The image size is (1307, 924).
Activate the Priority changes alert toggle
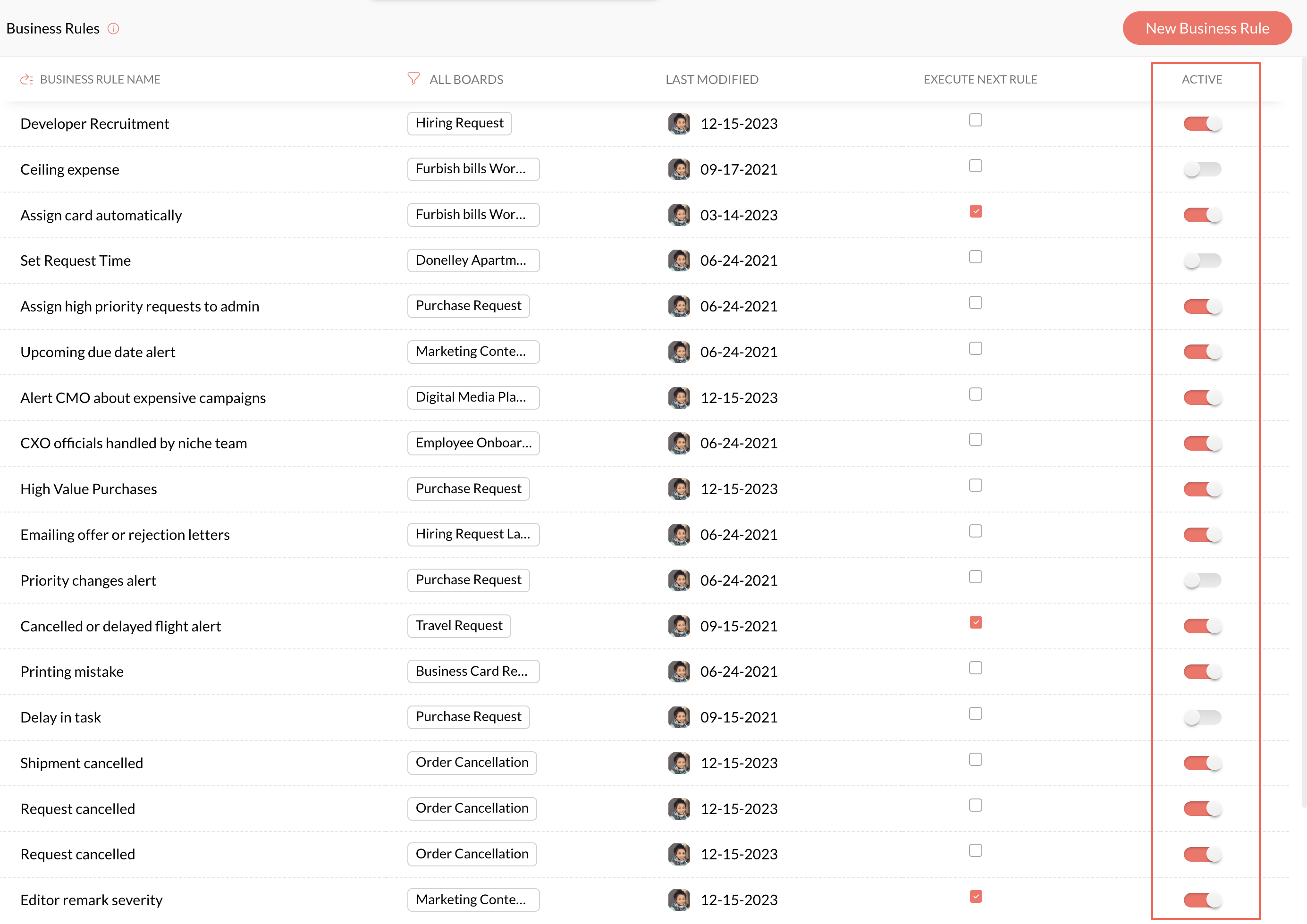point(1202,580)
